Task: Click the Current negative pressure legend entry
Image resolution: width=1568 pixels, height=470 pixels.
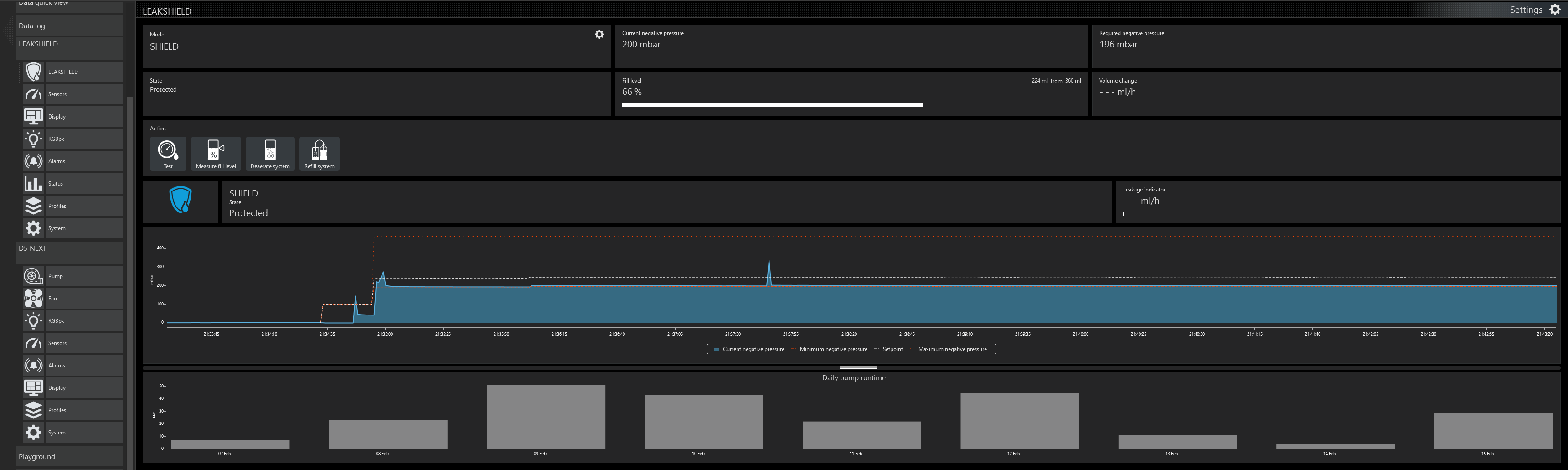Action: pos(749,350)
